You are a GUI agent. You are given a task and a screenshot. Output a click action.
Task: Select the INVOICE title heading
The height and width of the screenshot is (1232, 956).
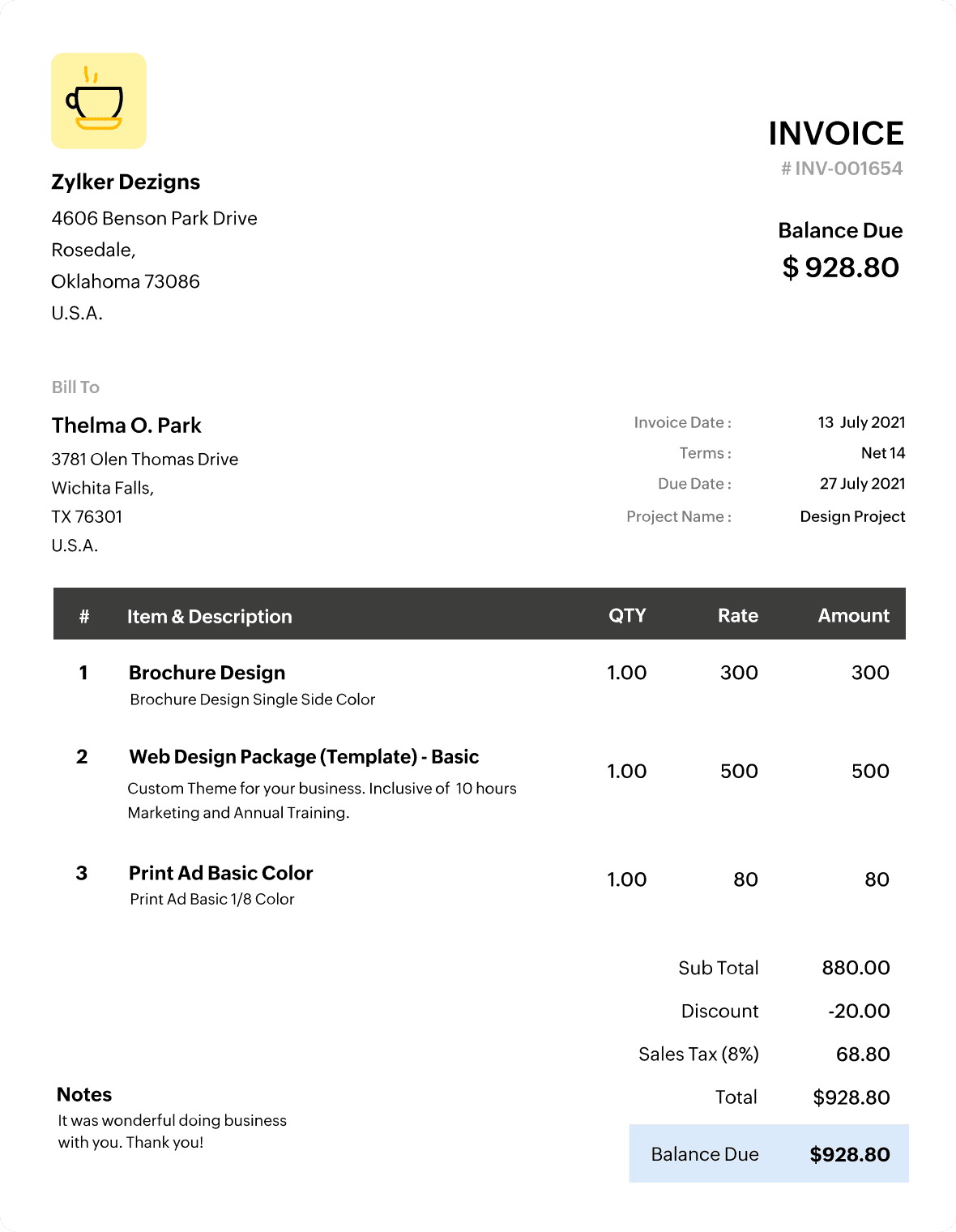tap(835, 134)
